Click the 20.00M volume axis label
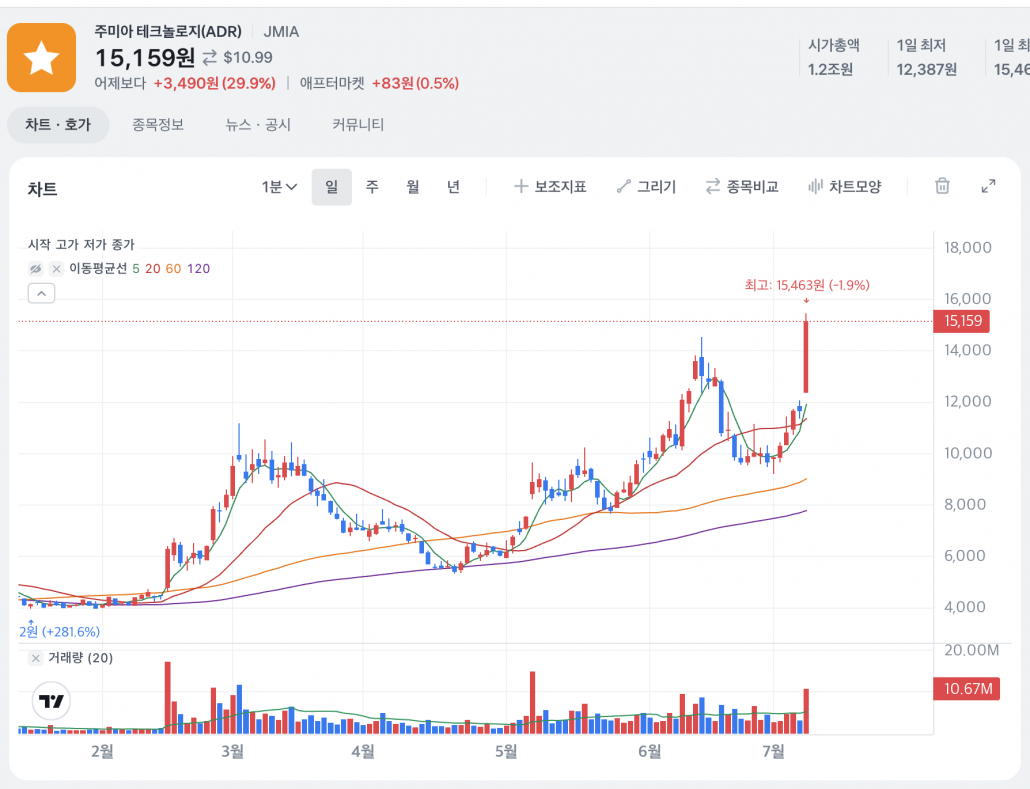 (972, 650)
